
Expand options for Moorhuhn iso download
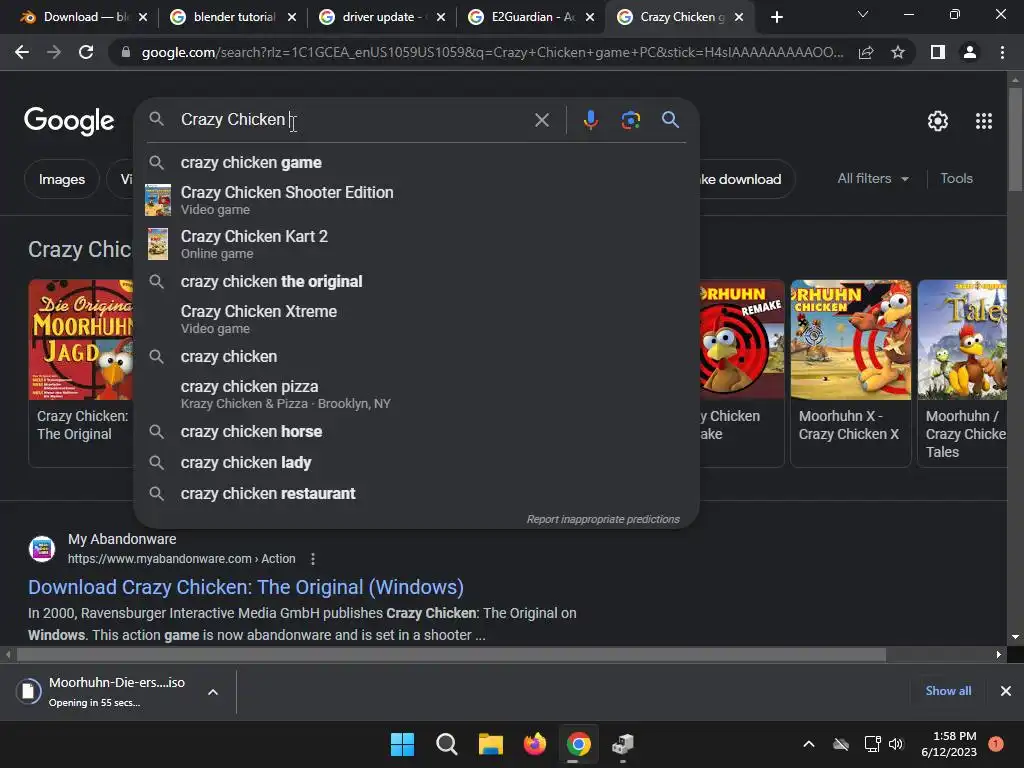pyautogui.click(x=213, y=692)
